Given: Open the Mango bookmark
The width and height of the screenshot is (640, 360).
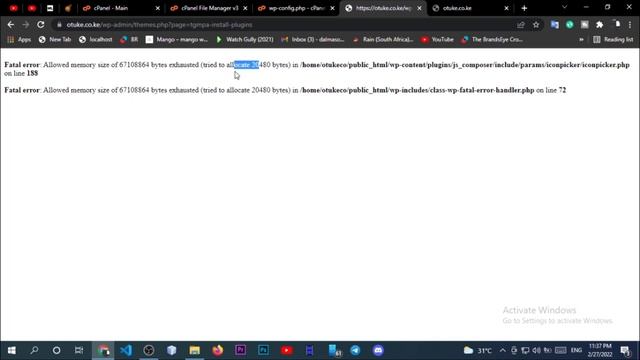Looking at the screenshot, I should pos(177,40).
